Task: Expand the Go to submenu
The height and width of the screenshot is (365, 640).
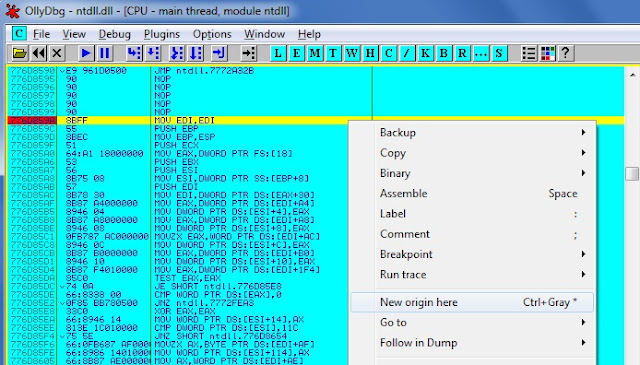Action: coord(473,323)
